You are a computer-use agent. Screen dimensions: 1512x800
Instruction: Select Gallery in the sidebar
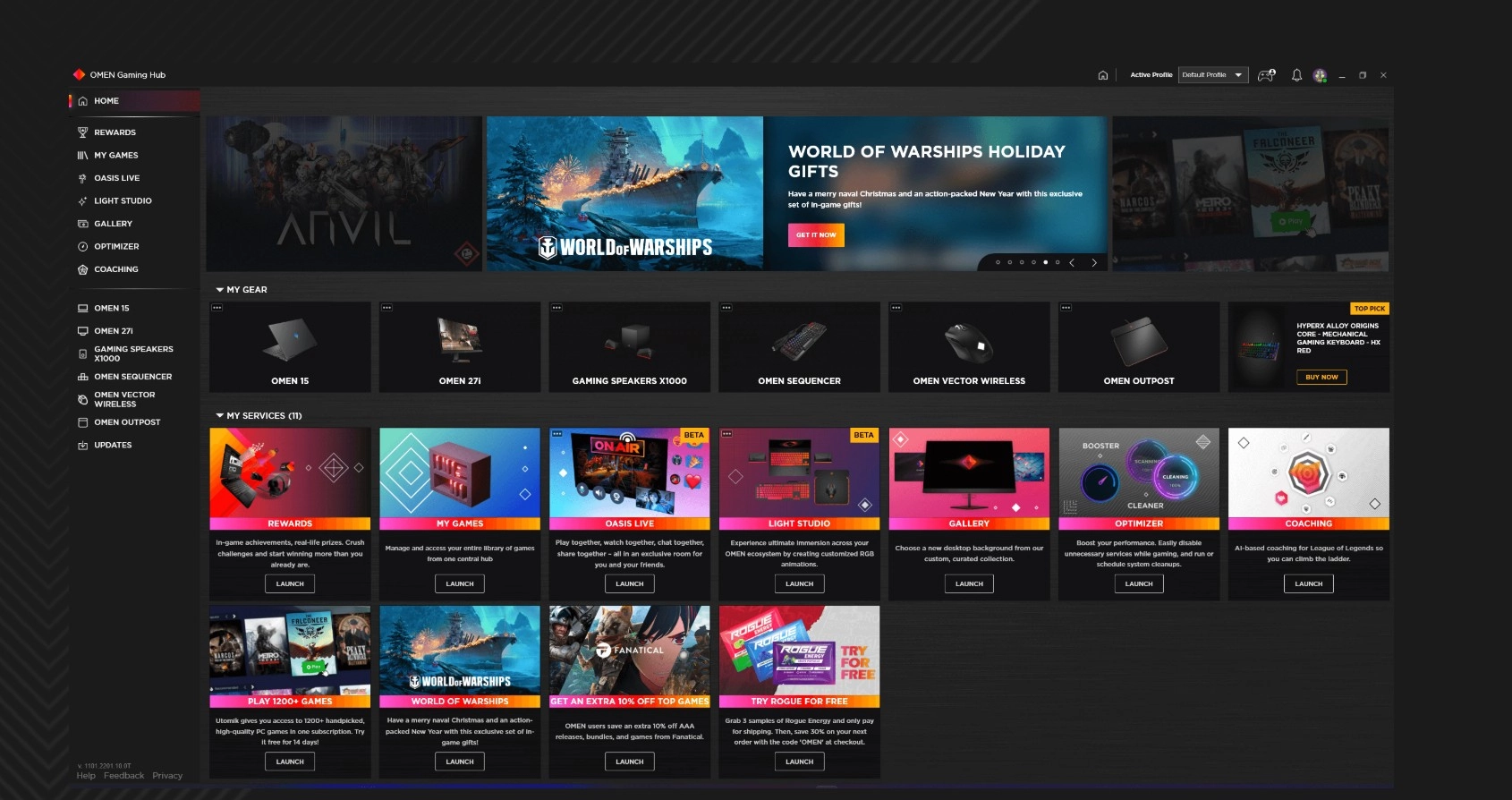point(113,224)
